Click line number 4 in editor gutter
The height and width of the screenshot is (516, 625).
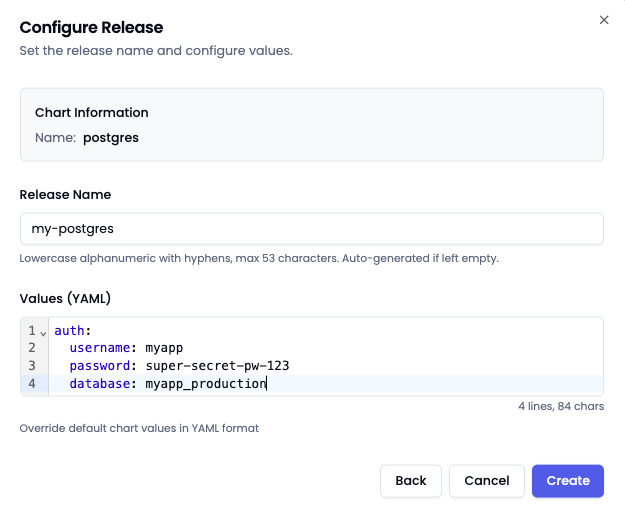click(x=32, y=383)
